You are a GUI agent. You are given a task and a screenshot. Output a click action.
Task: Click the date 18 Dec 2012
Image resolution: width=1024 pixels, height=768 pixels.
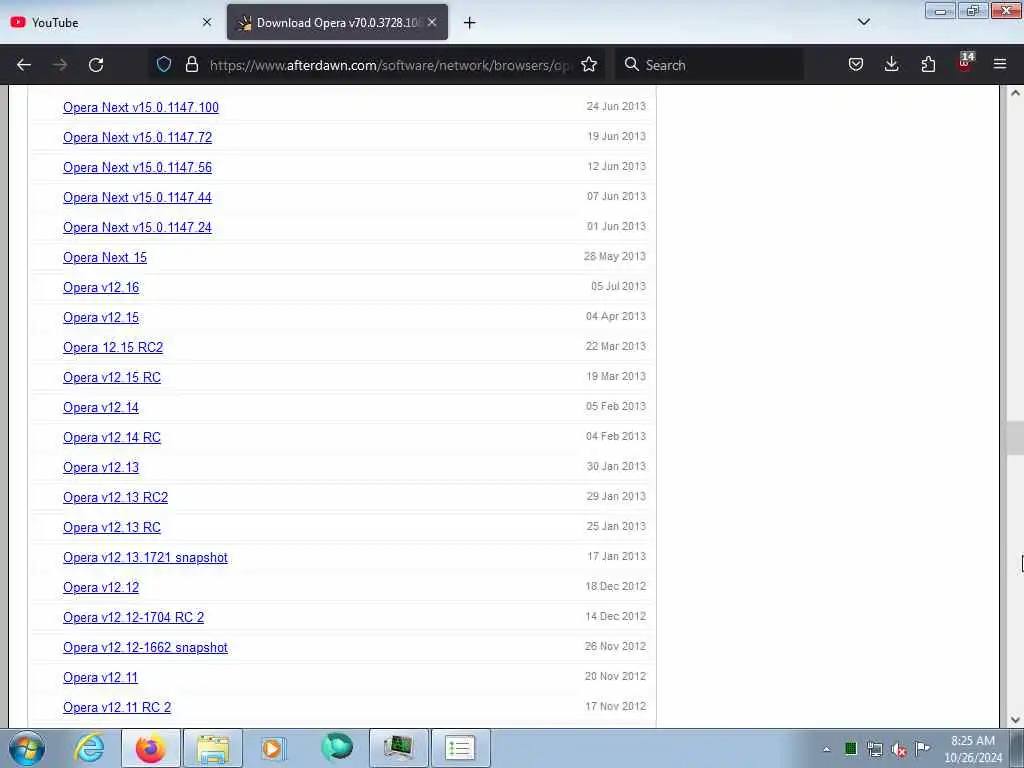pos(615,586)
